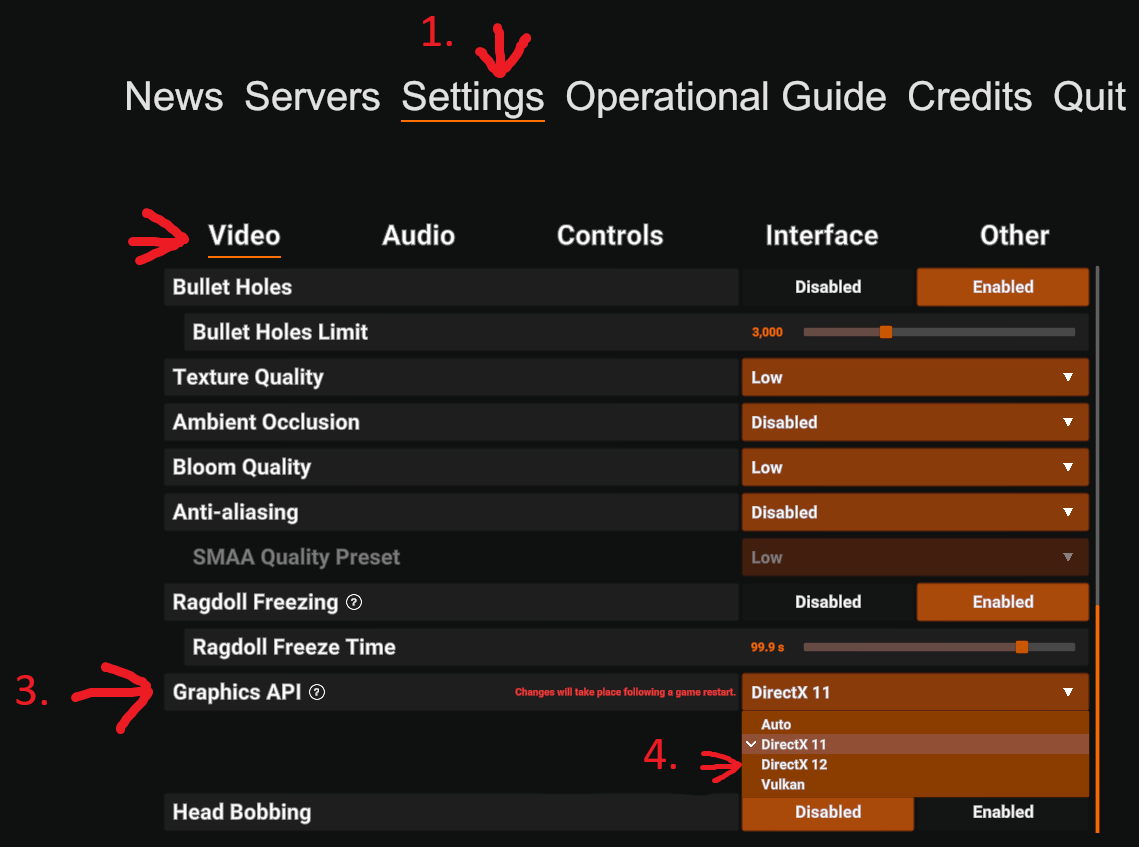The image size is (1139, 847).
Task: Open the SMAA Quality Preset dropdown
Action: [x=915, y=557]
